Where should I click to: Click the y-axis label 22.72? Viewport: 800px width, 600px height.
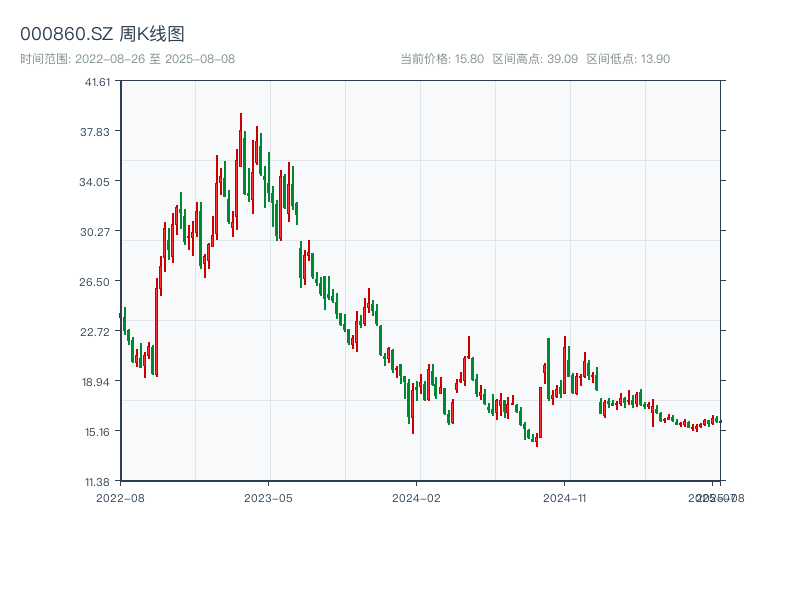(95, 332)
